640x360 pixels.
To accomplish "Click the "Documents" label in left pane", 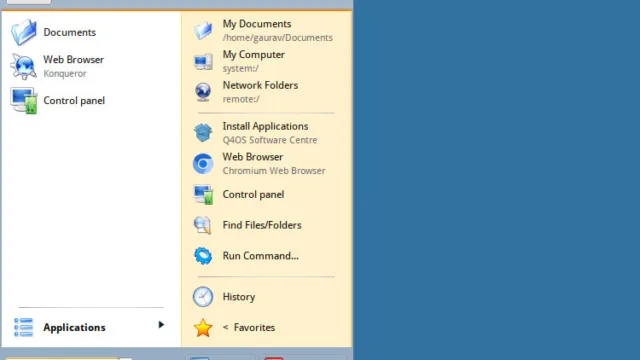I will coord(69,32).
